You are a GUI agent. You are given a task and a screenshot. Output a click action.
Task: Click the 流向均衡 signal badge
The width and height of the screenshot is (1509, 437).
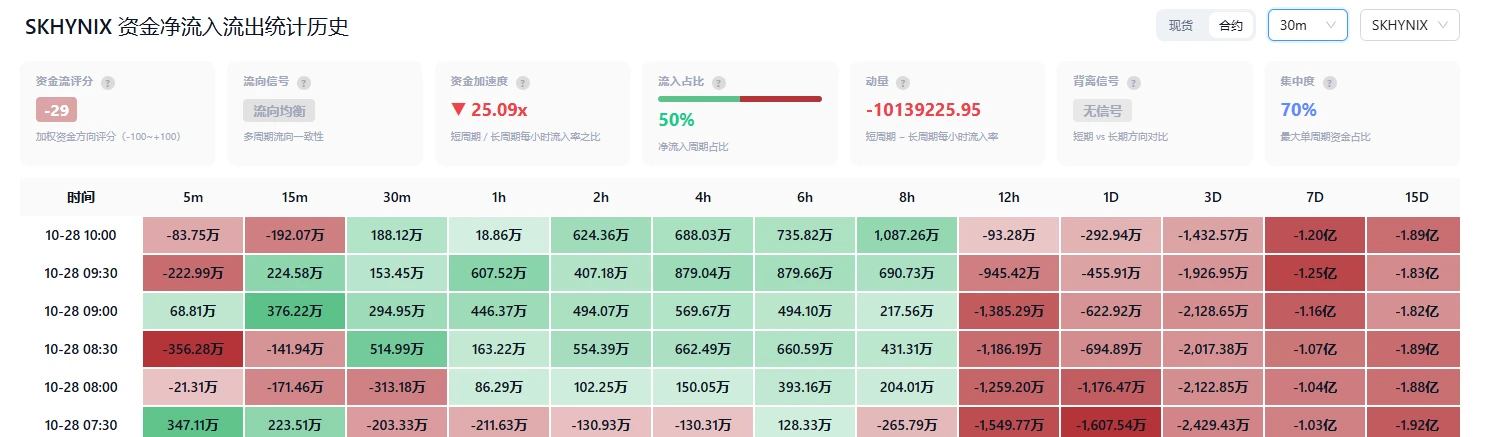click(279, 110)
